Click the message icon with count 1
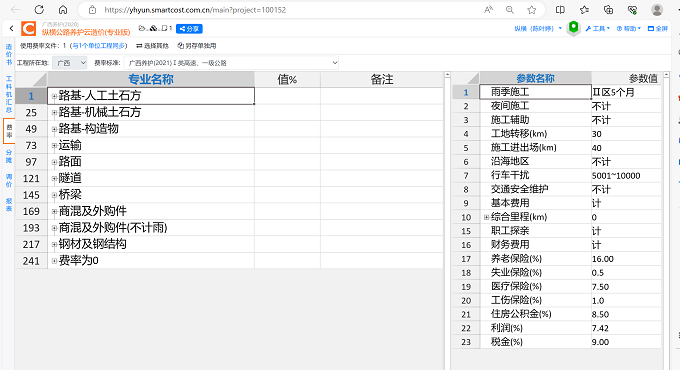This screenshot has height=370, width=680. [x=167, y=28]
